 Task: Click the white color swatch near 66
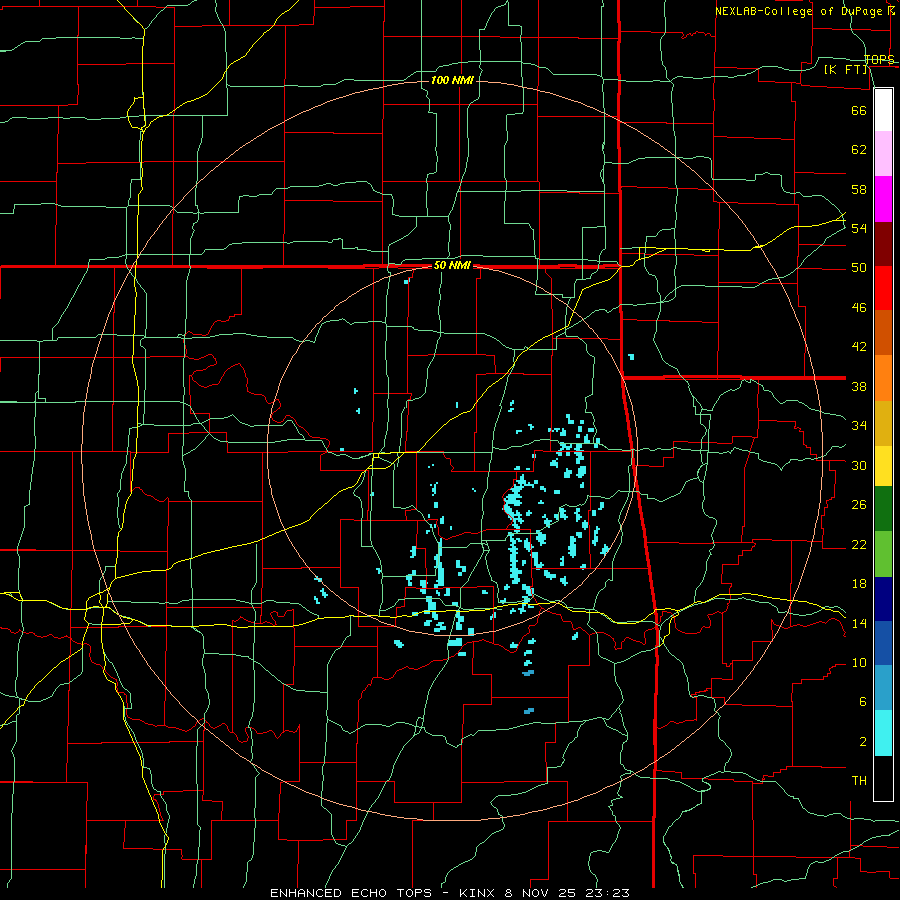click(883, 110)
